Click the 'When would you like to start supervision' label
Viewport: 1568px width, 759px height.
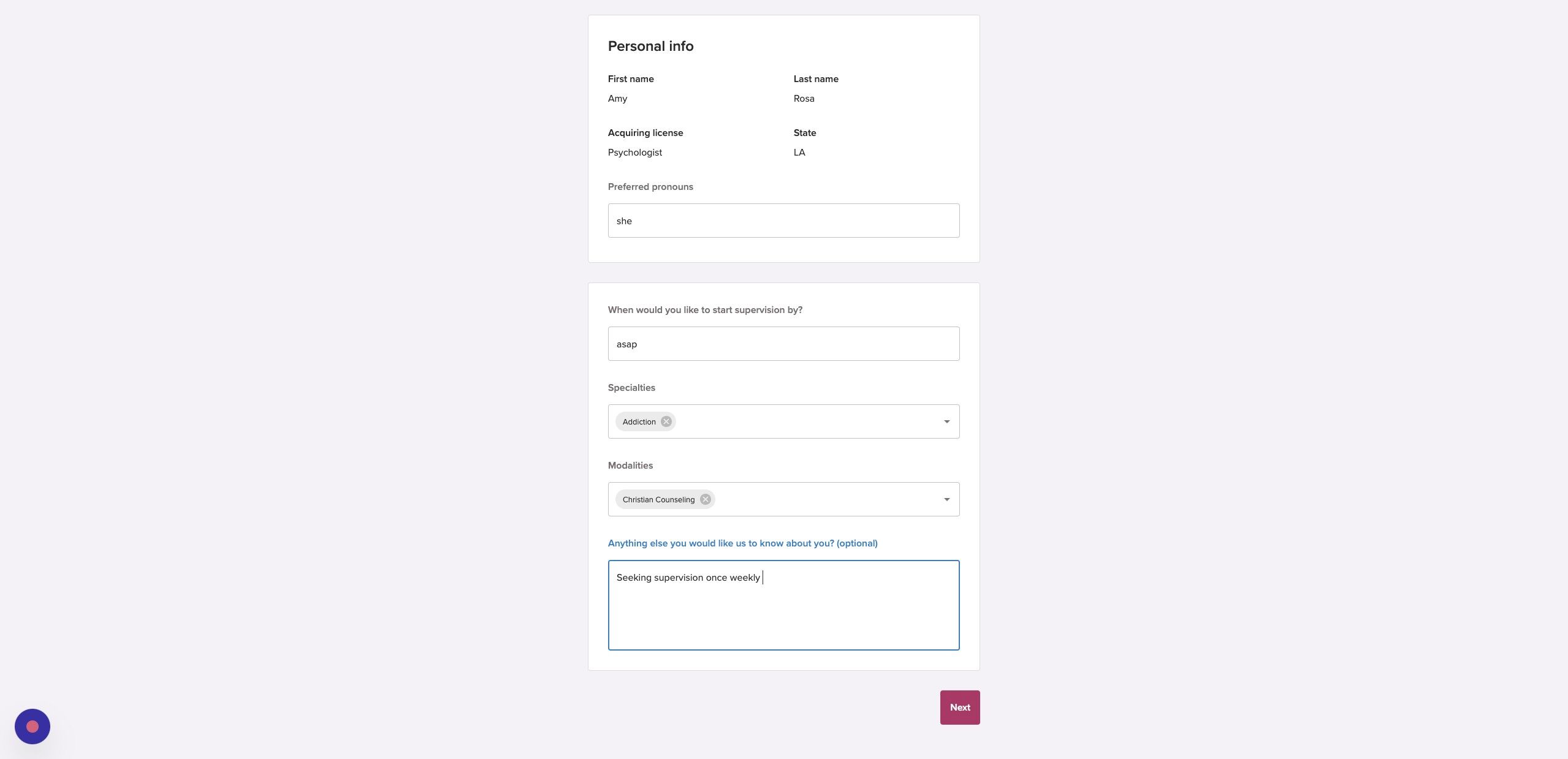coord(705,310)
